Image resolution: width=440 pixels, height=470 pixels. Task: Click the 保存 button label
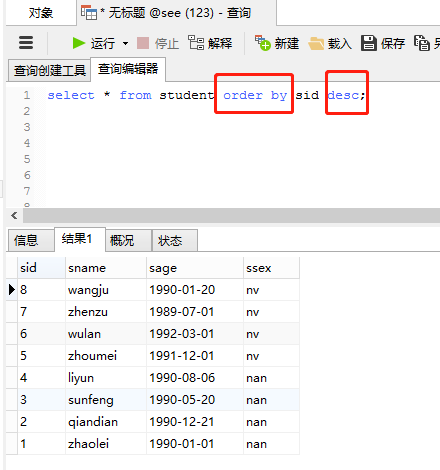click(393, 43)
